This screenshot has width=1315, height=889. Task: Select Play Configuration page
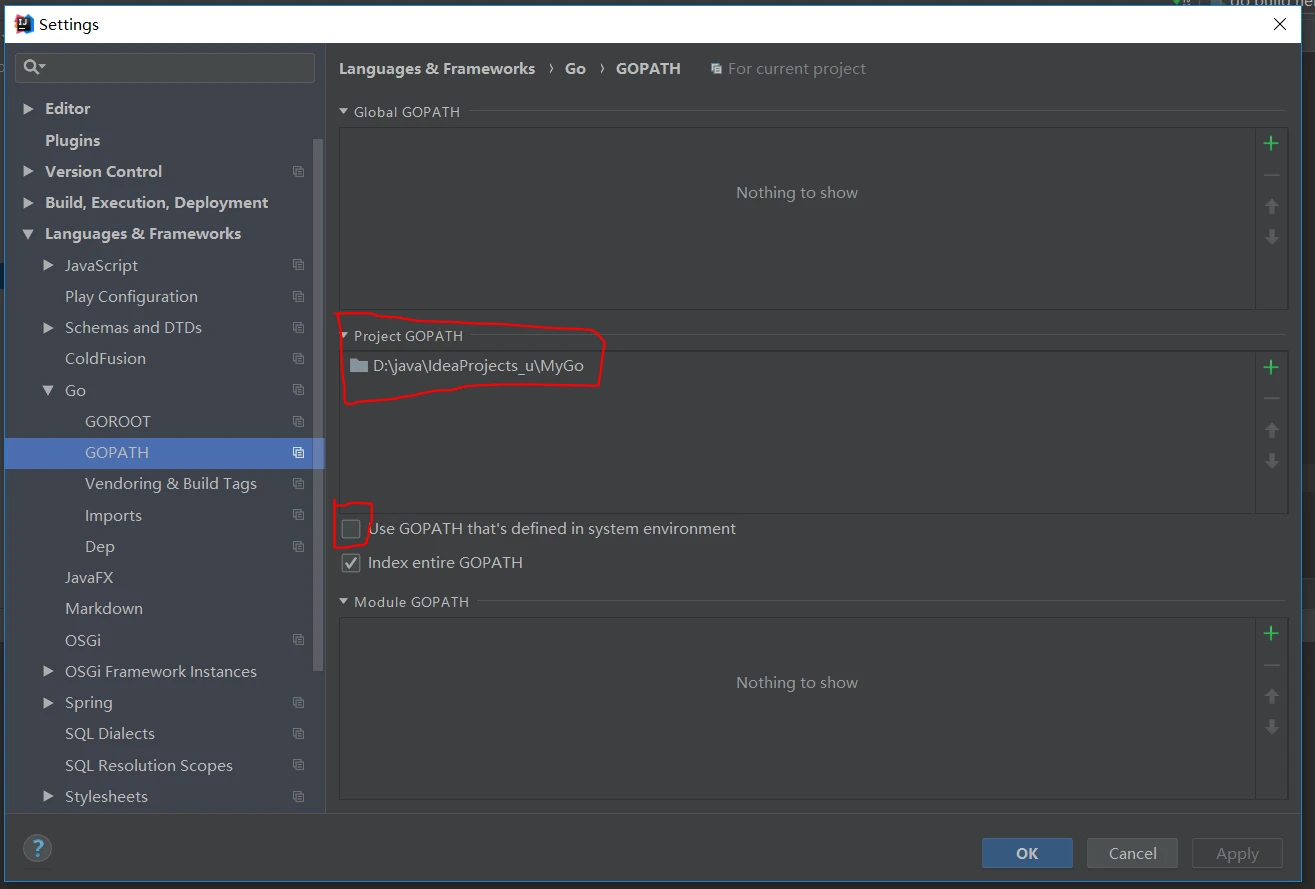(131, 297)
